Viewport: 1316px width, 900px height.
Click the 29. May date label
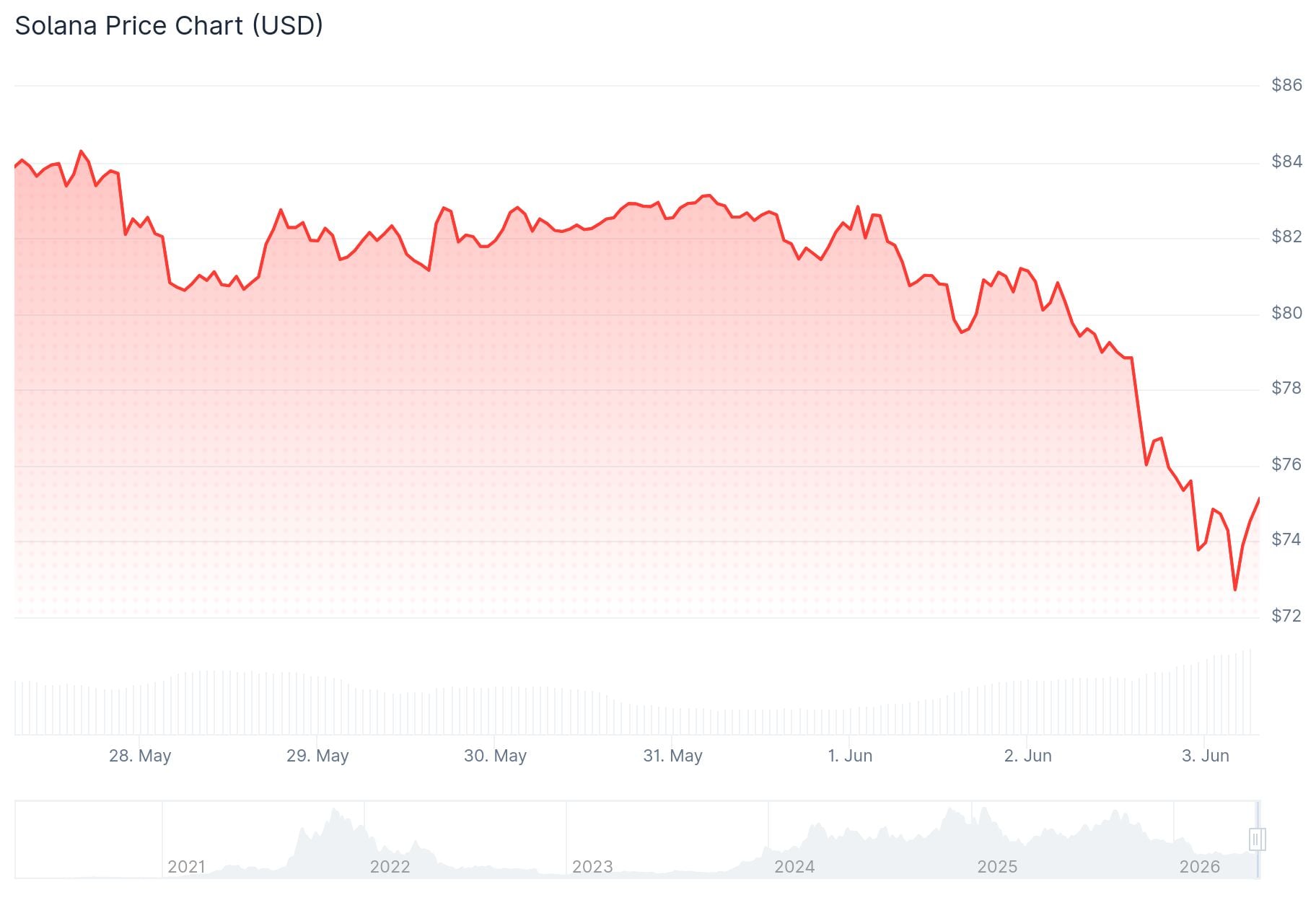(317, 756)
